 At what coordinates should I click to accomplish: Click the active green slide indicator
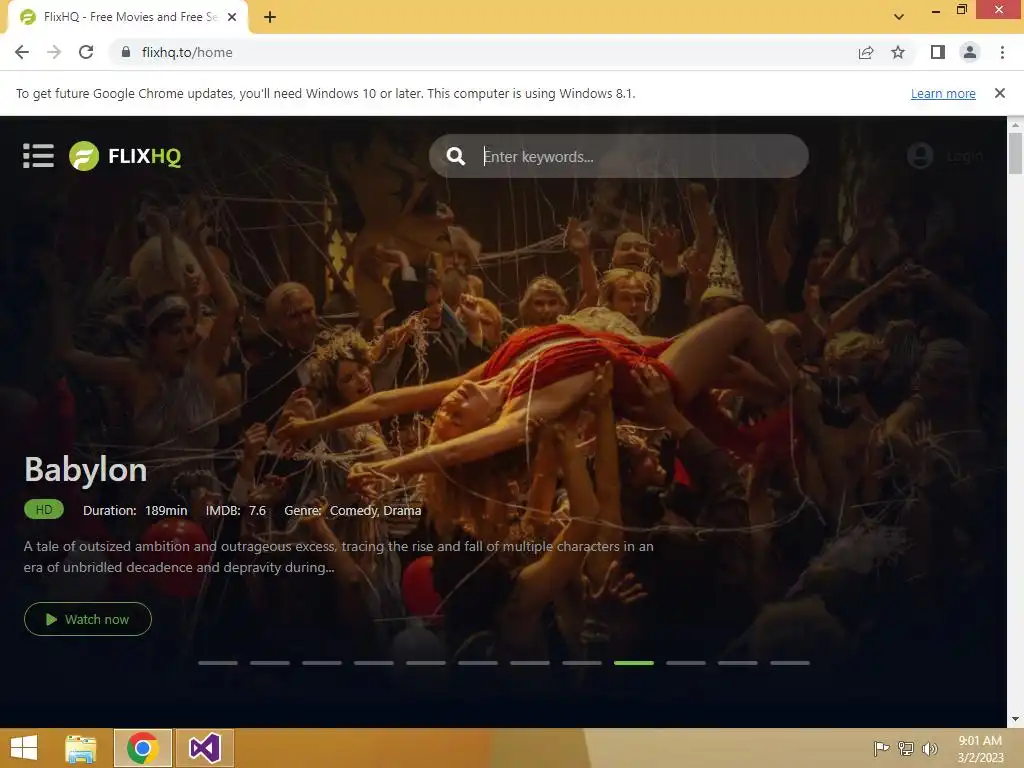pos(633,663)
